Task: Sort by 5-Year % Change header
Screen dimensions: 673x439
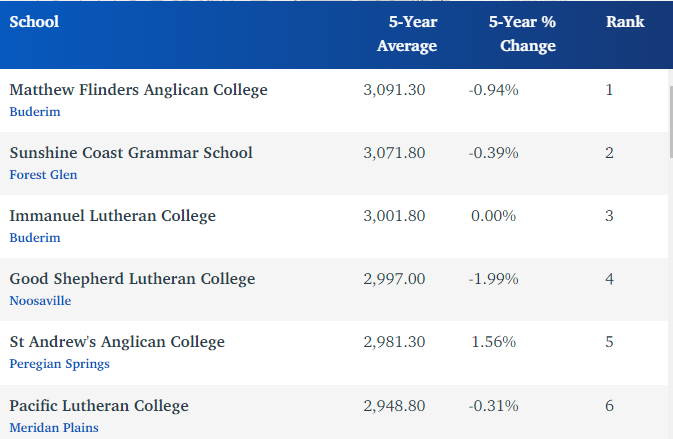Action: coord(521,34)
